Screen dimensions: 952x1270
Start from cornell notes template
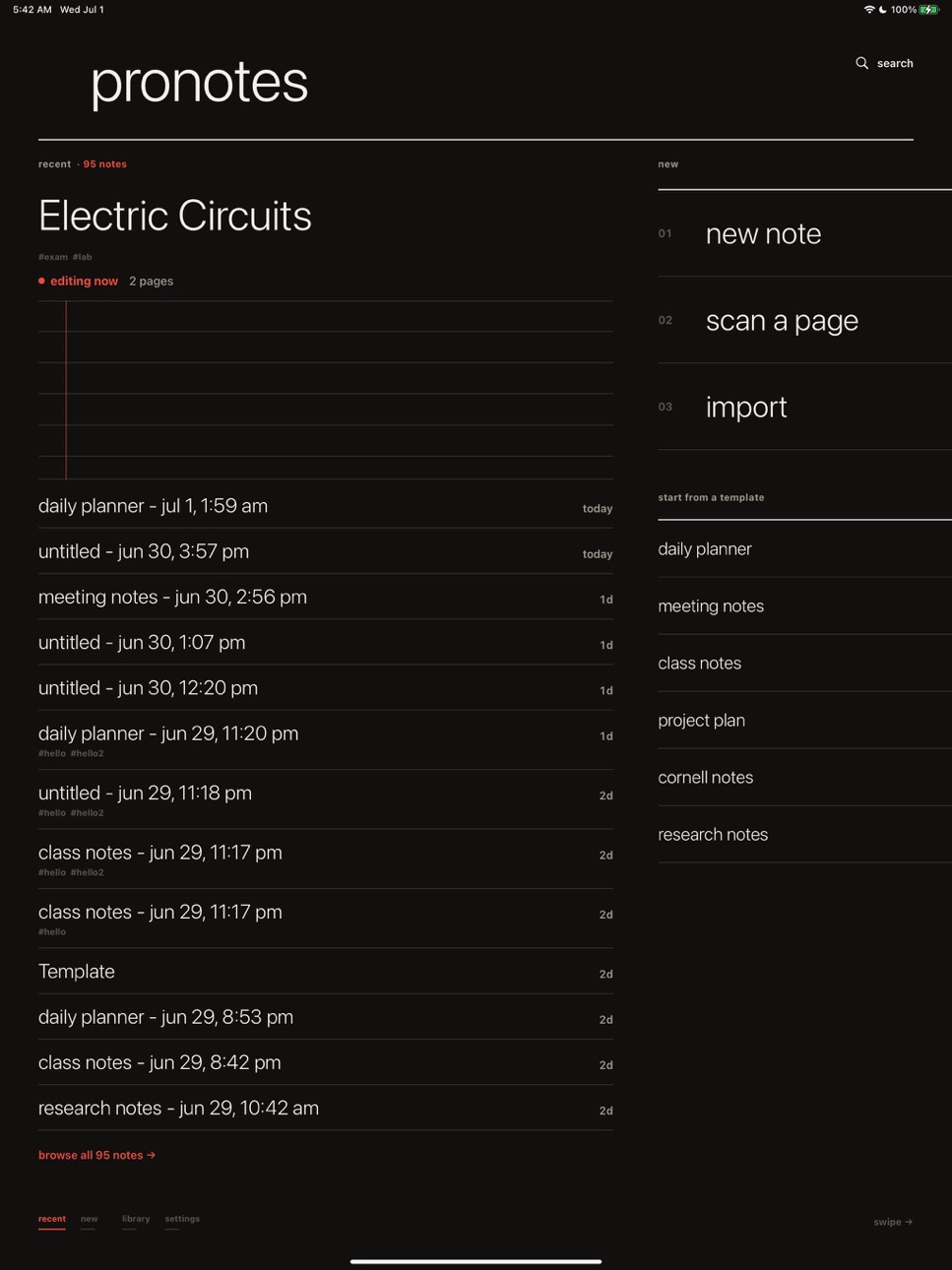click(x=804, y=778)
